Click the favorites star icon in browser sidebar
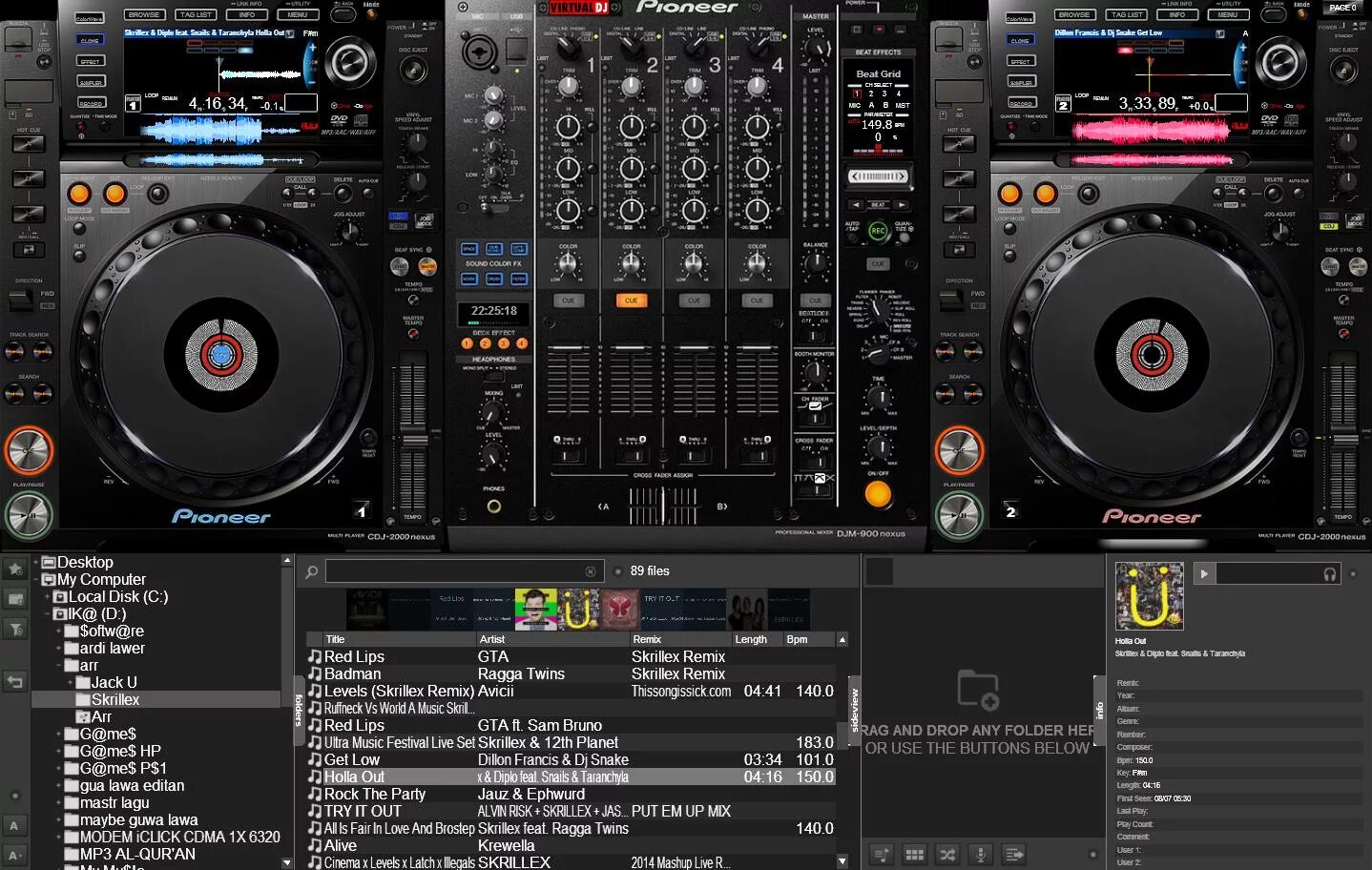The width and height of the screenshot is (1372, 870). pos(15,569)
